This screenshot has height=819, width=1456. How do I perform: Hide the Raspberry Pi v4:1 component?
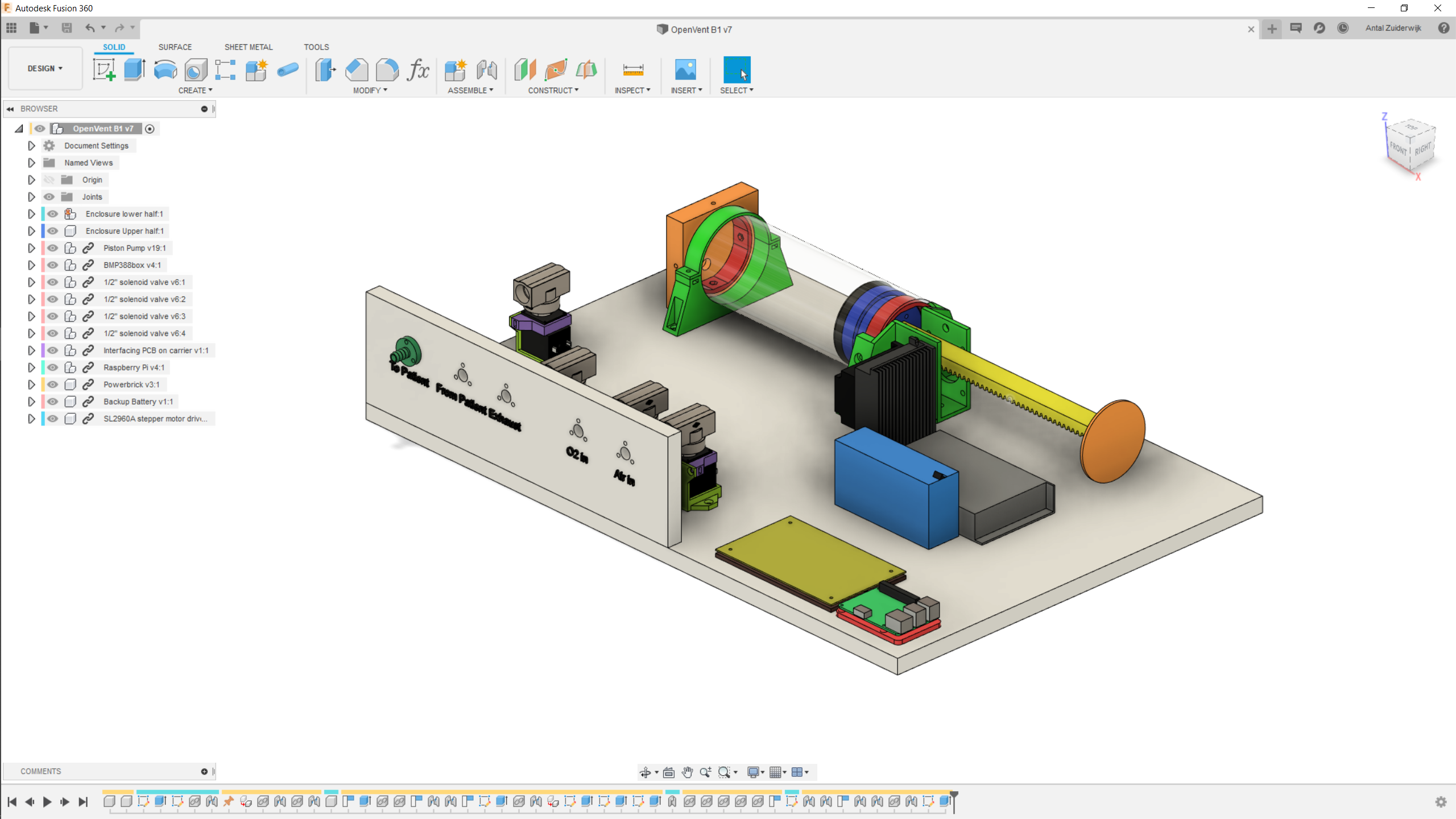[x=53, y=367]
